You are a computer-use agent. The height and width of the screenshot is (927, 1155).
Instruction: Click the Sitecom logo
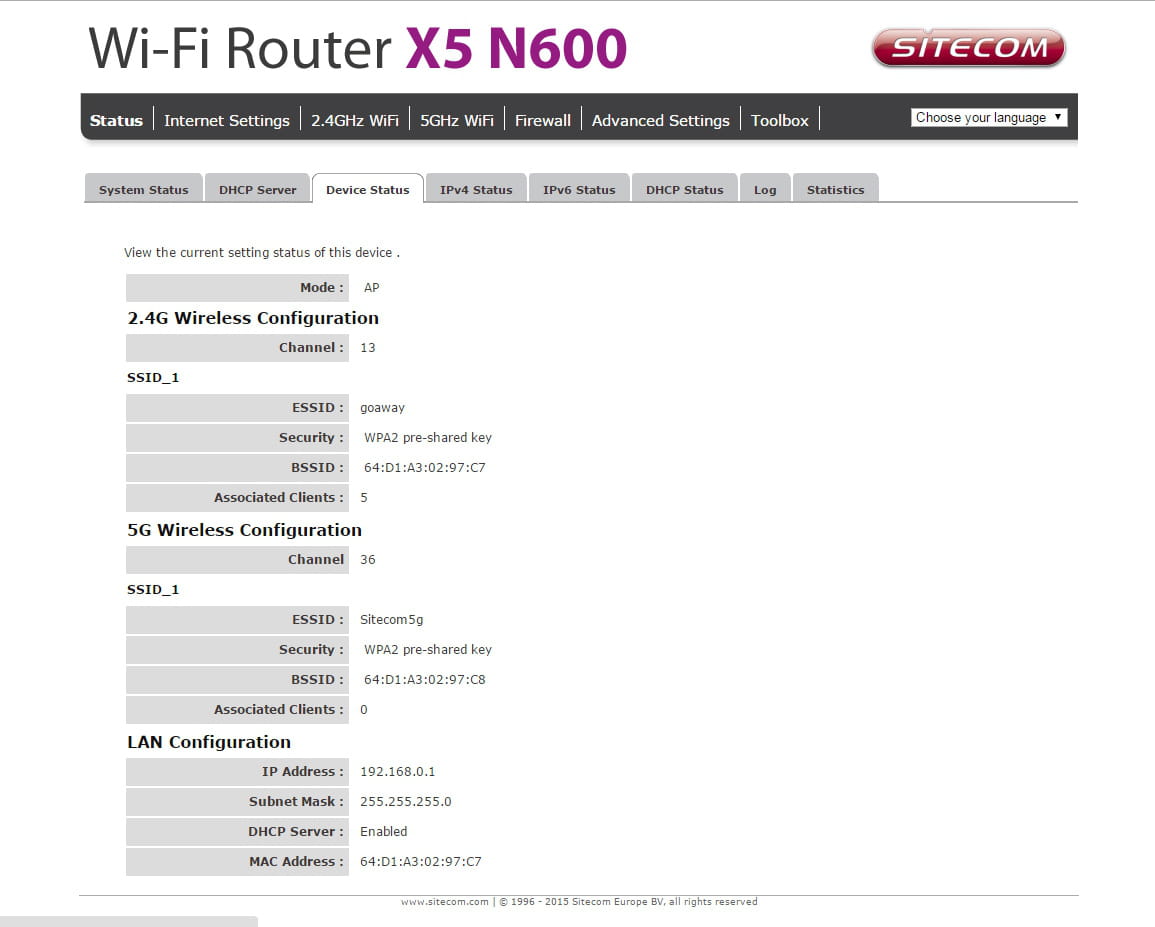[x=968, y=48]
